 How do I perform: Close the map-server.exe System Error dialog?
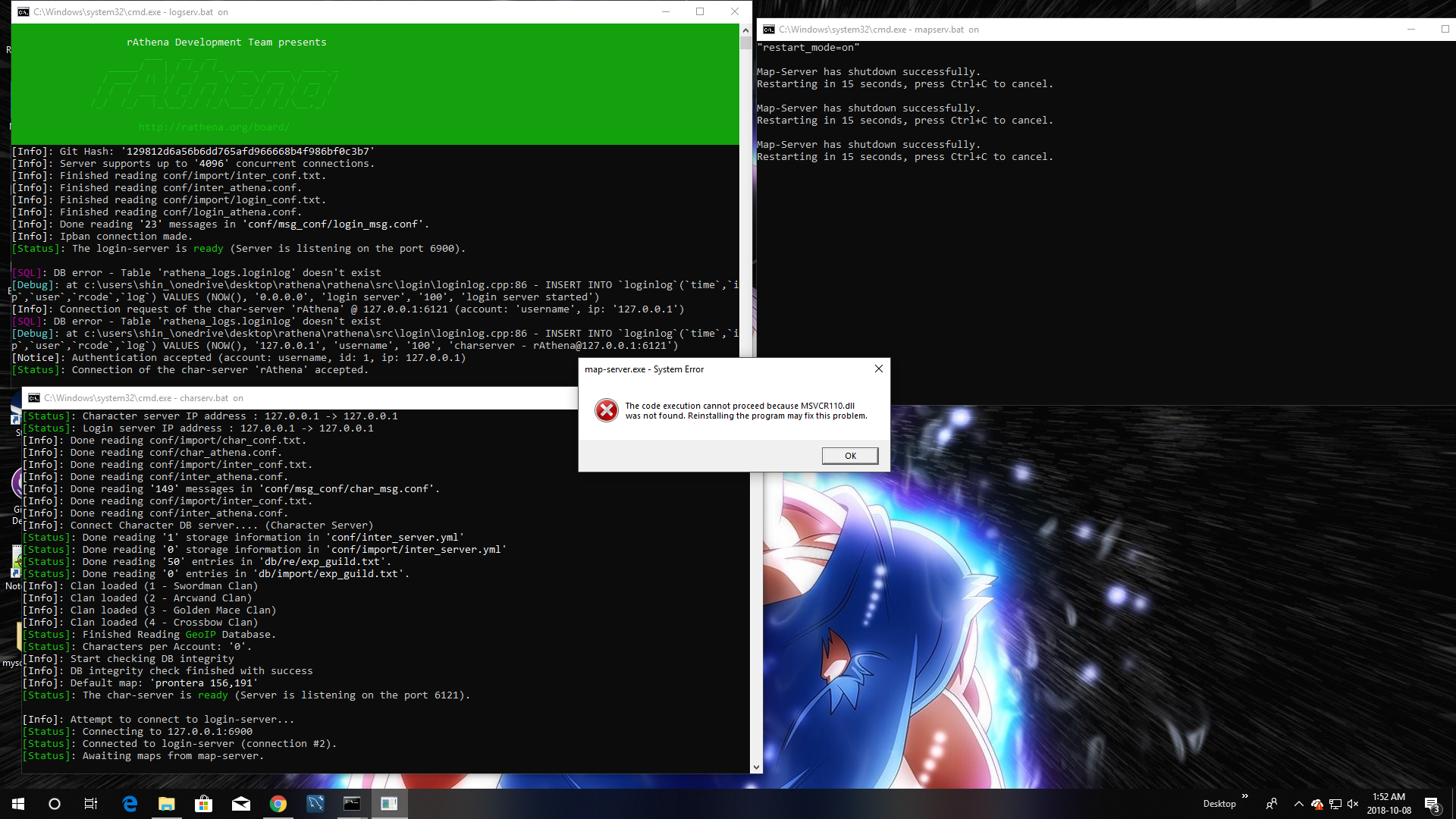coord(878,369)
